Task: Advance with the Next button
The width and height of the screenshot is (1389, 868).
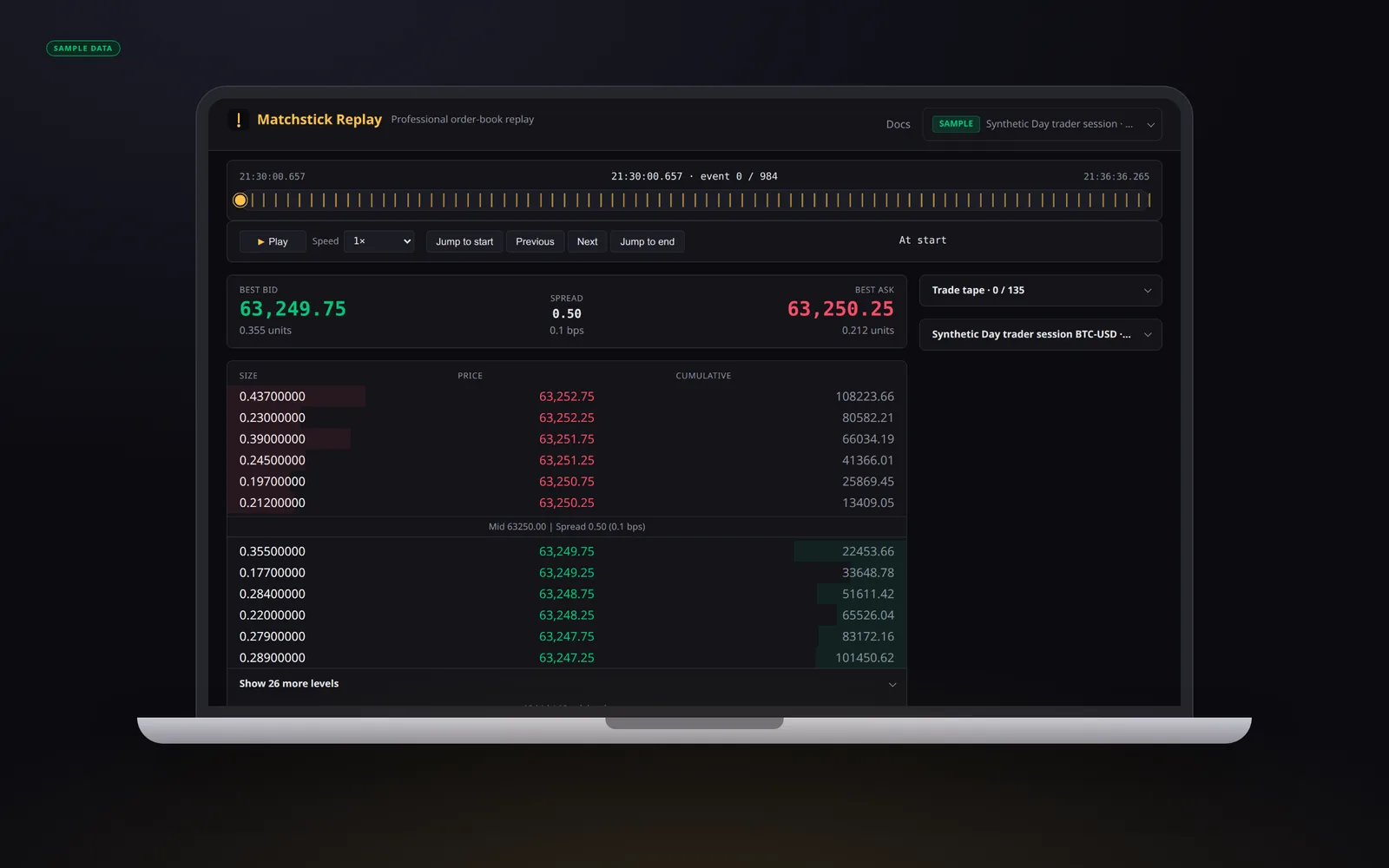Action: coord(588,241)
